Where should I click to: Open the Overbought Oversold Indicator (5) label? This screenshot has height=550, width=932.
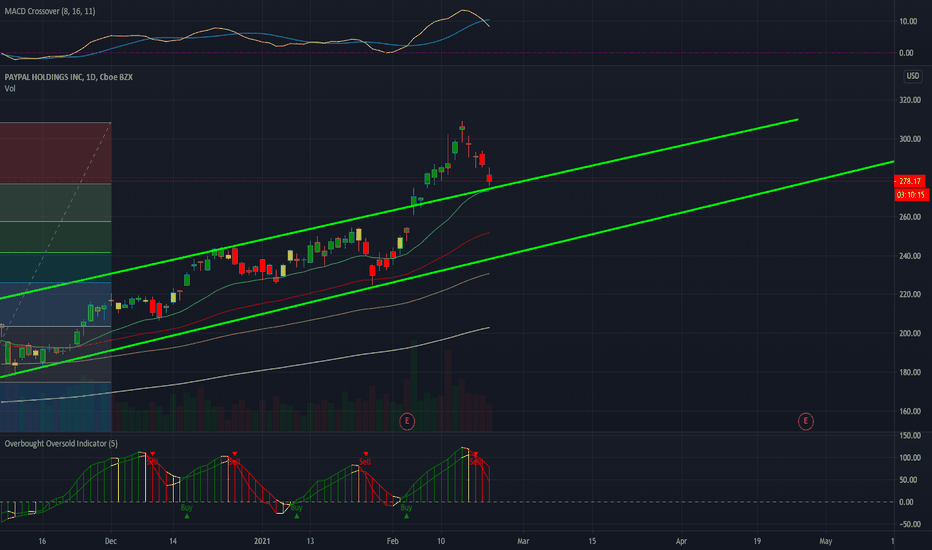click(x=61, y=444)
